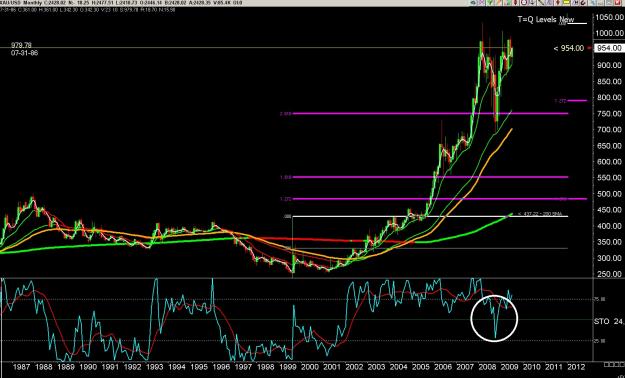
Task: Click the 750.00 price axis label
Action: click(610, 114)
